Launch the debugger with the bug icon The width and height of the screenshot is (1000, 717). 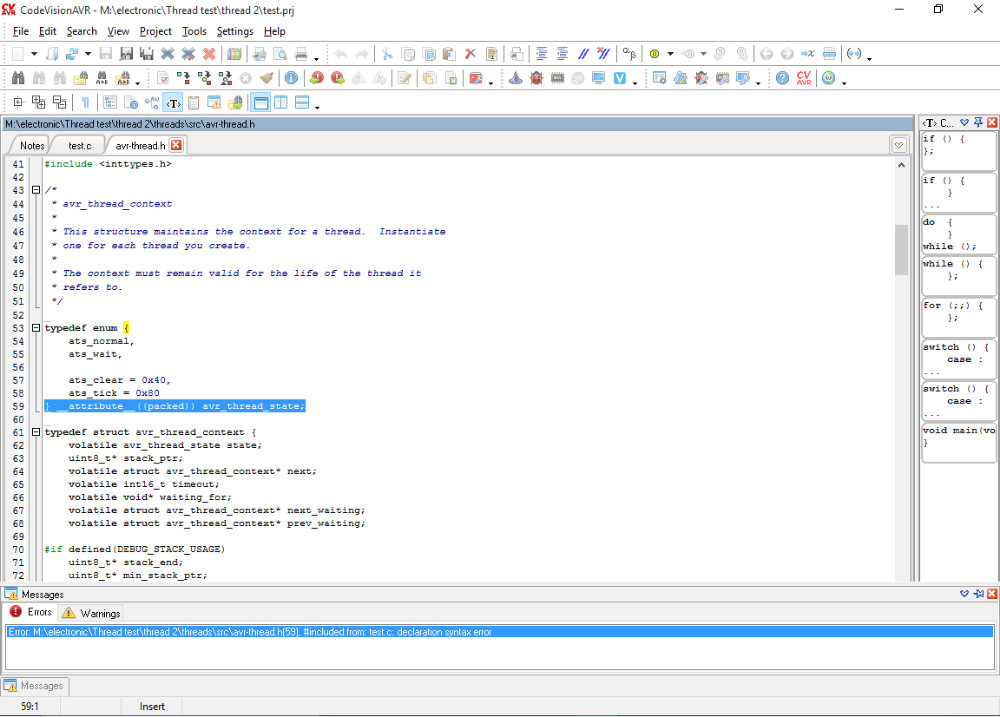[536, 78]
